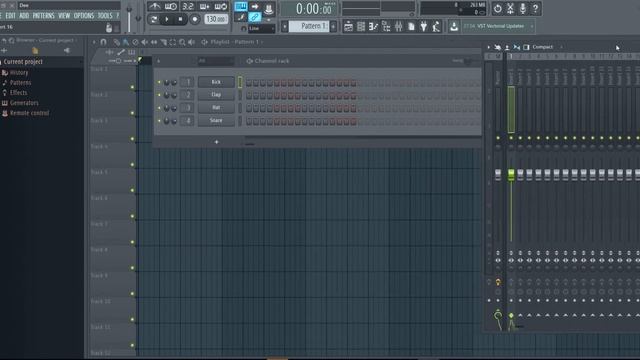Image resolution: width=640 pixels, height=360 pixels.
Task: Click the undo history circular-arrow icon
Action: coord(497,9)
